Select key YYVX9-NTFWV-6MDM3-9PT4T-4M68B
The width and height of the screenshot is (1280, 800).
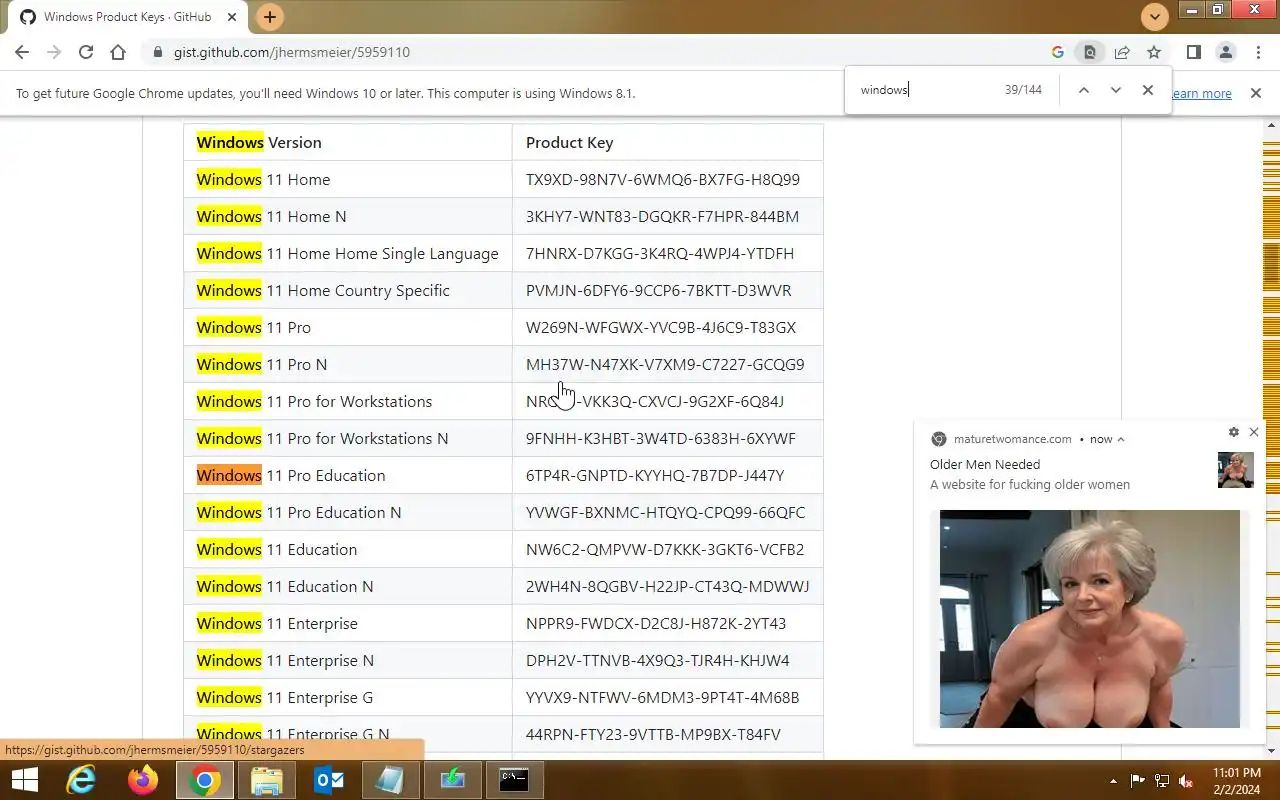click(x=662, y=698)
